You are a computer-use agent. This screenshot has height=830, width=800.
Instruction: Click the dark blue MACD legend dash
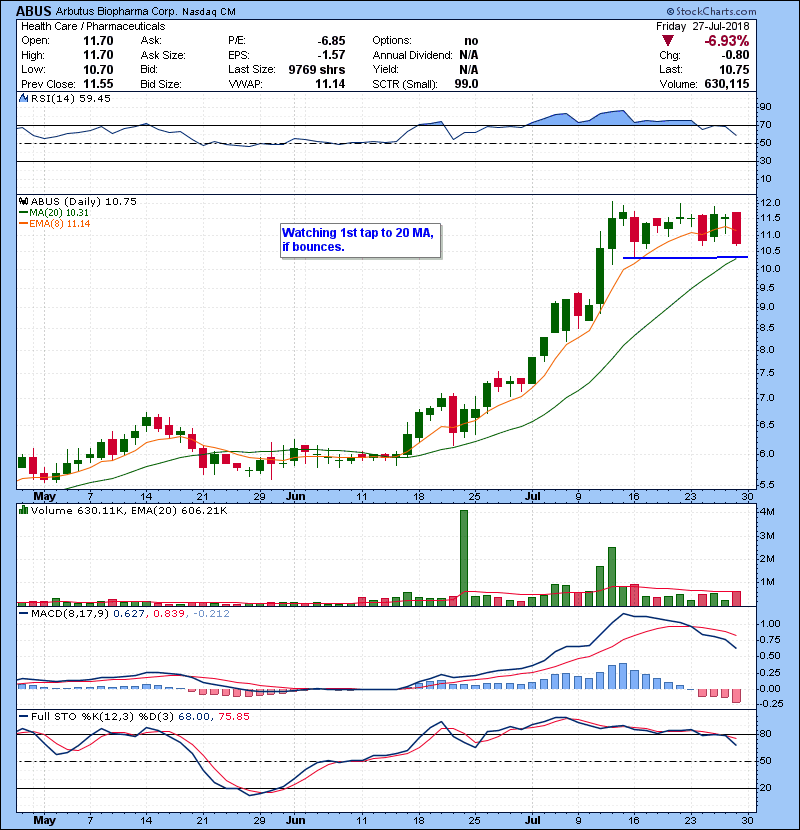click(23, 613)
